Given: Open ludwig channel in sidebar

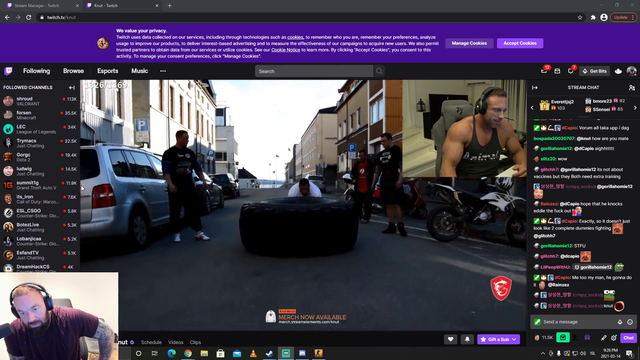Looking at the screenshot, I should 40,171.
